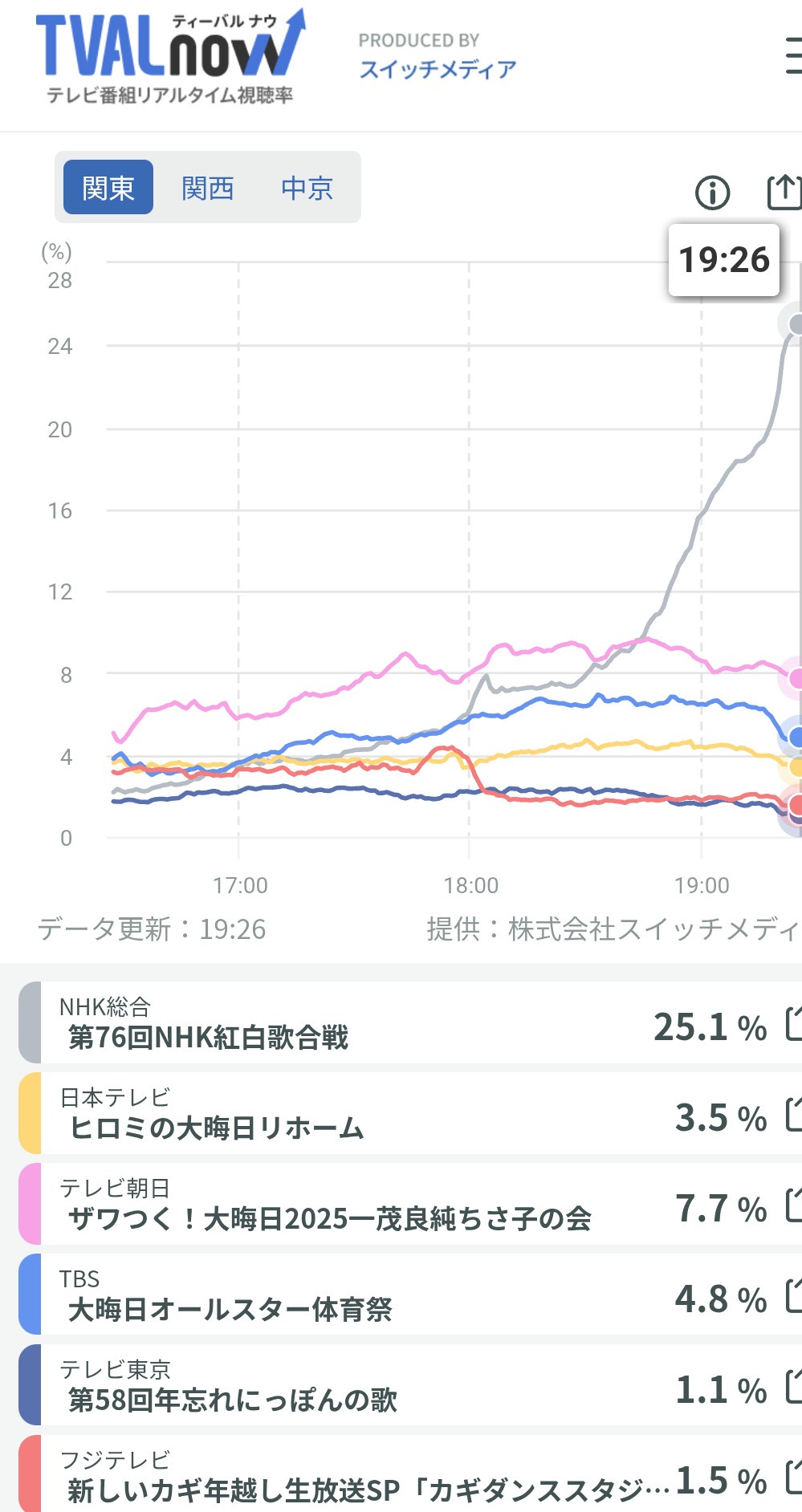Screen dimensions: 802x1512
Task: Click the TBS blue color swatch
Action: click(x=30, y=1295)
